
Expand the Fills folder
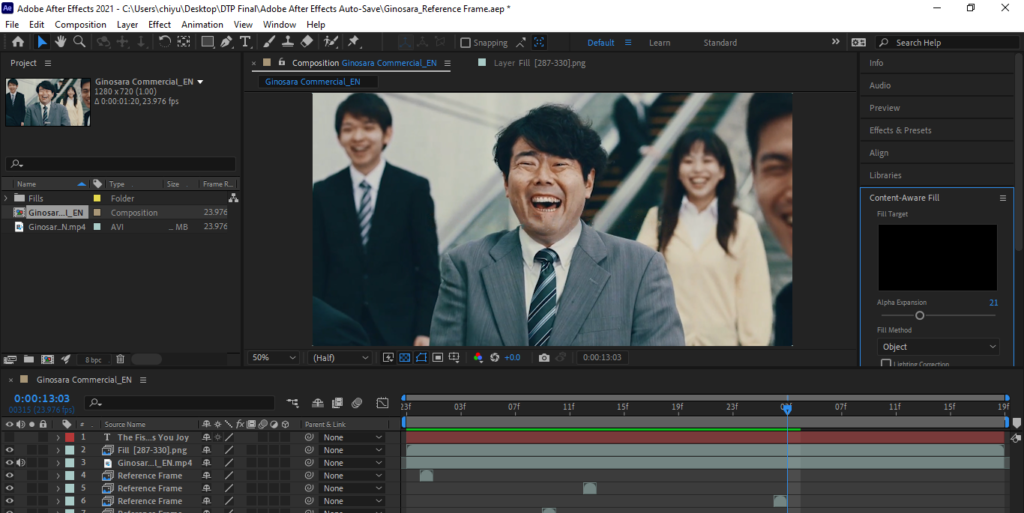pos(8,198)
